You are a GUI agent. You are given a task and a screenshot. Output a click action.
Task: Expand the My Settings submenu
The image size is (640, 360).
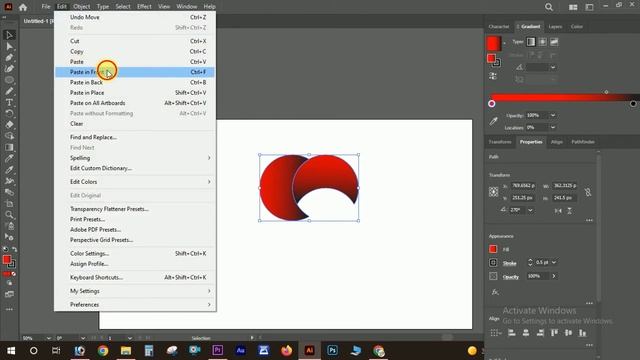point(209,291)
